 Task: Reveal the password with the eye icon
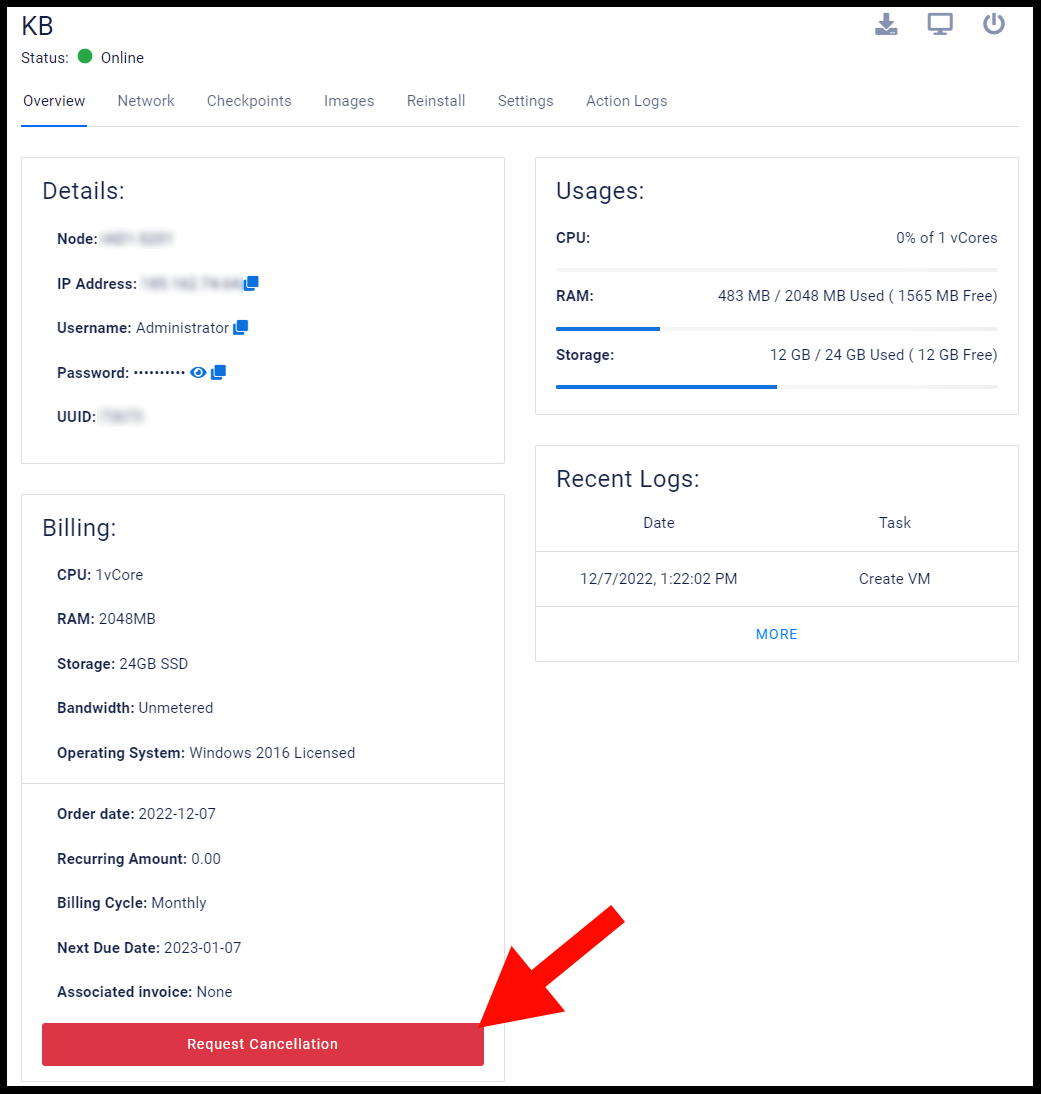pyautogui.click(x=197, y=372)
